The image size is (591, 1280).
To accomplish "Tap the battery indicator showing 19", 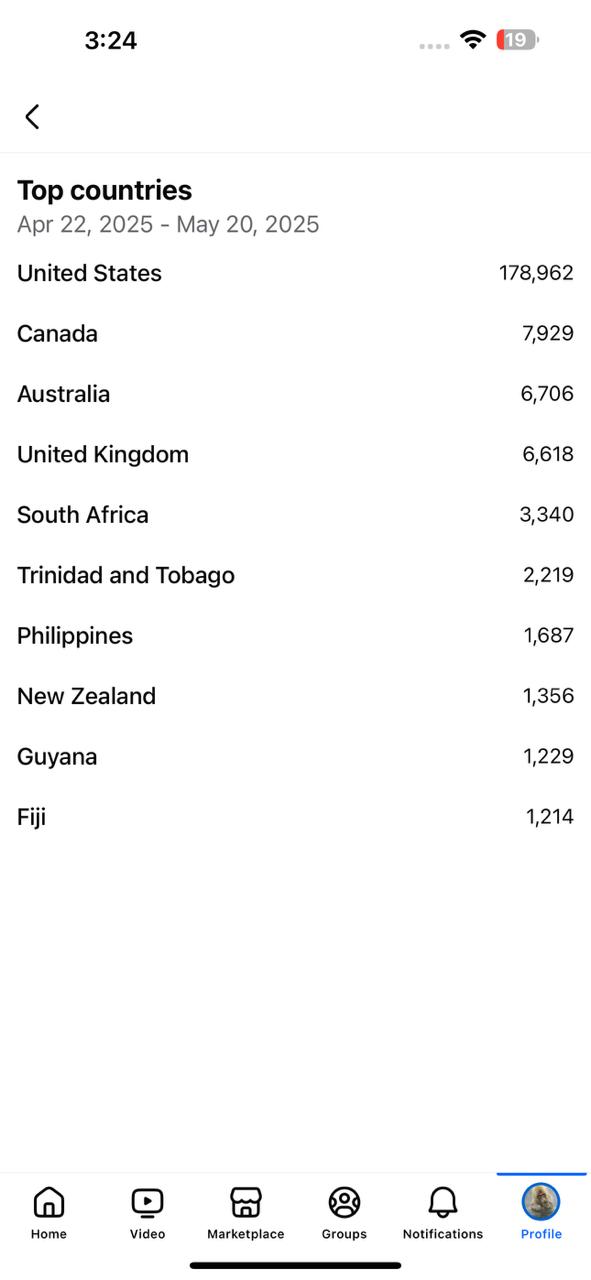I will pos(517,40).
